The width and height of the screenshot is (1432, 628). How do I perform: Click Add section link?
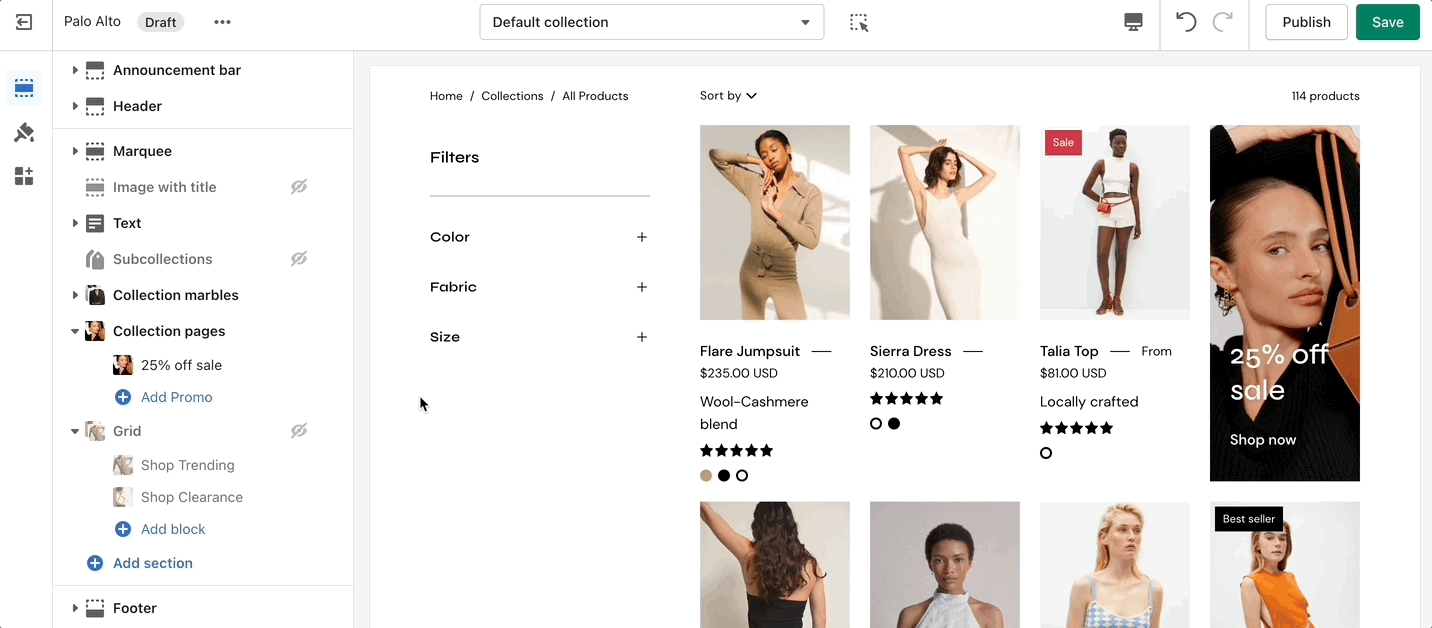tap(152, 563)
